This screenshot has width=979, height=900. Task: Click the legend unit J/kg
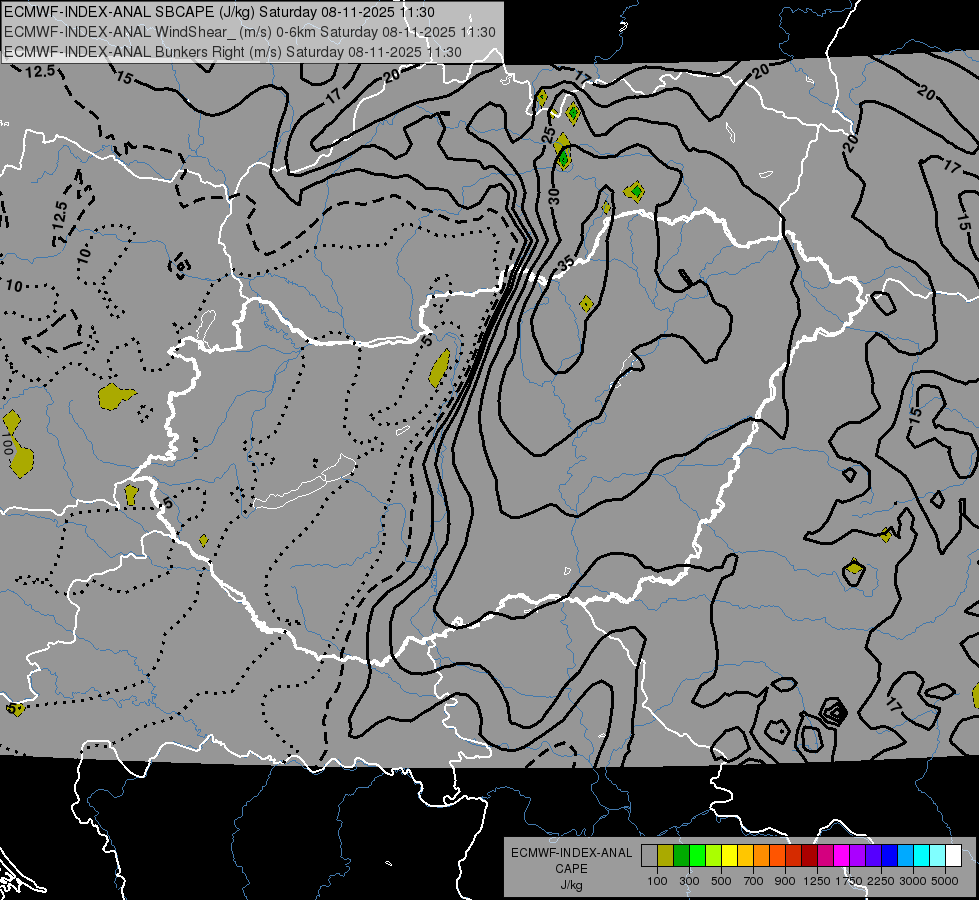click(x=571, y=885)
